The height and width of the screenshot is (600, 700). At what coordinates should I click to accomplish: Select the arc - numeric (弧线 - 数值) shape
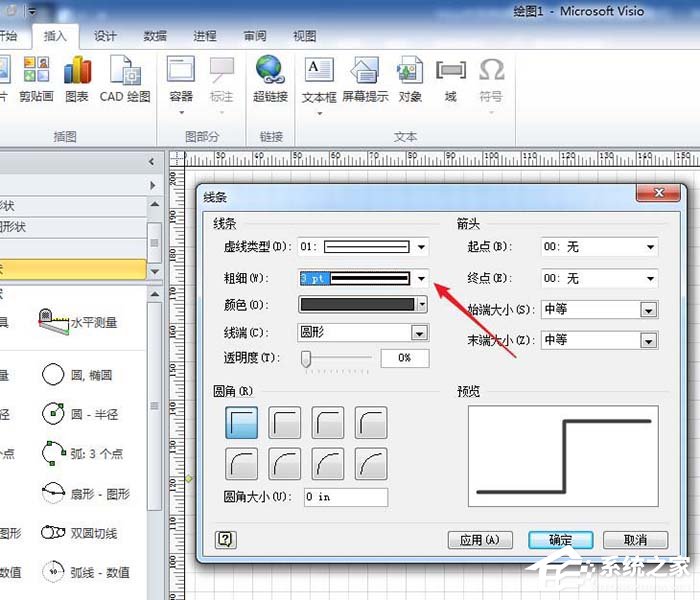[x=86, y=571]
